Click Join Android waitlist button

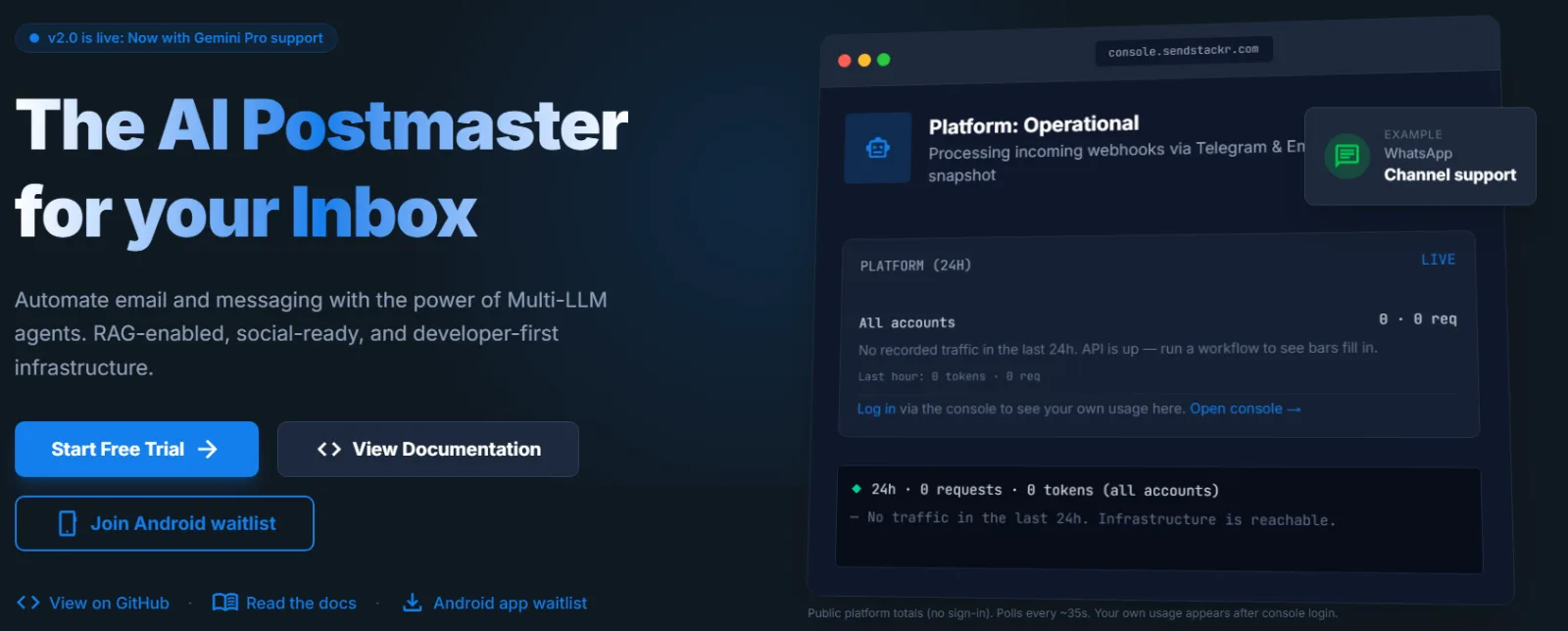coord(165,523)
